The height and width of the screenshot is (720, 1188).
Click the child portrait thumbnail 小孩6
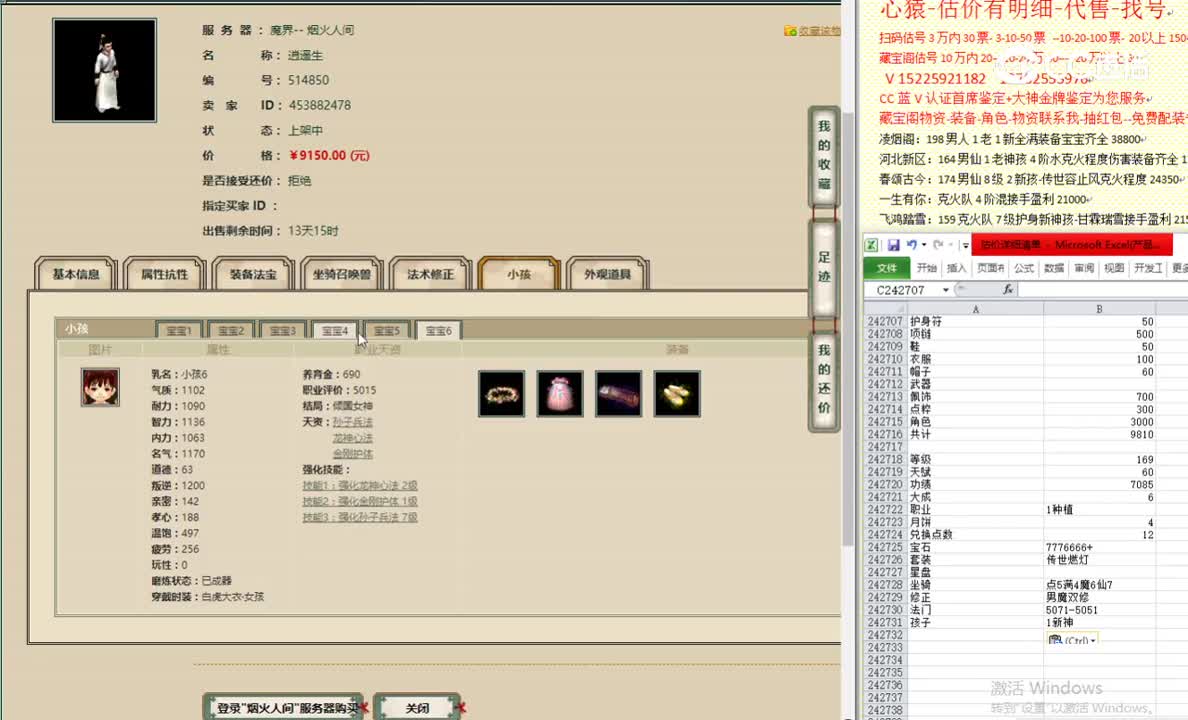100,387
